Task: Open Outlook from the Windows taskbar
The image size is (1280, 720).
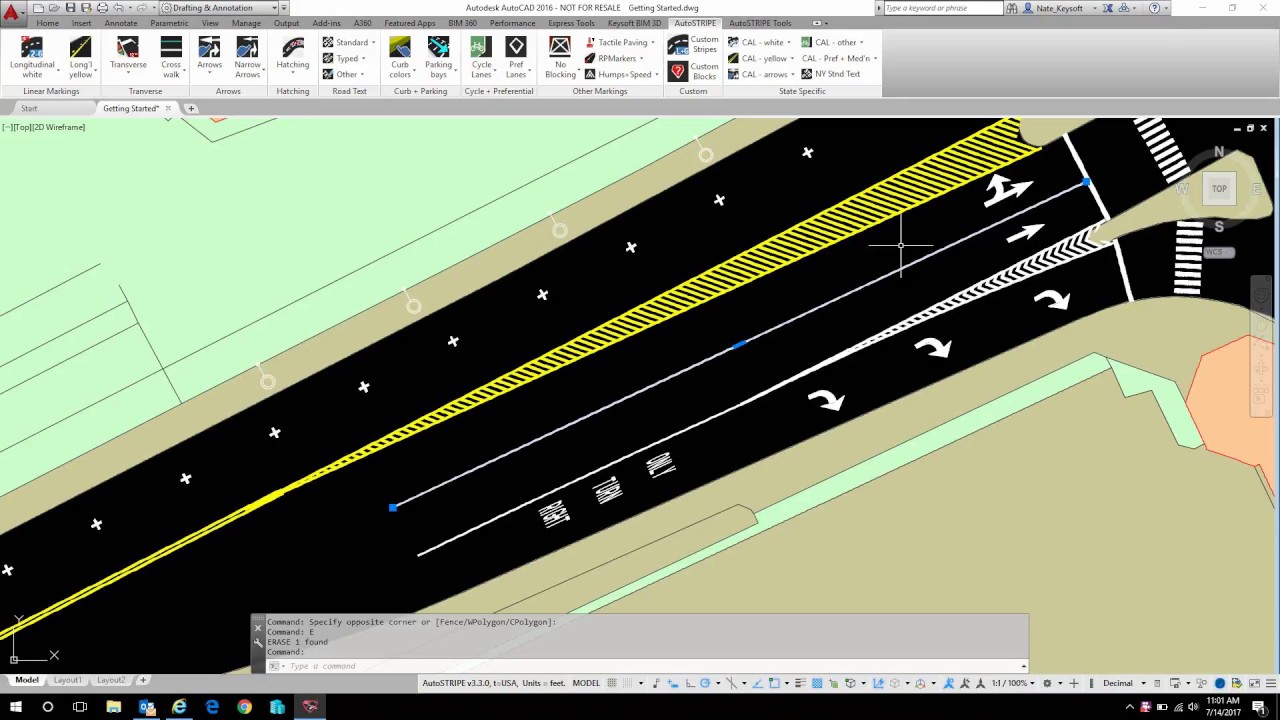Action: pyautogui.click(x=147, y=706)
